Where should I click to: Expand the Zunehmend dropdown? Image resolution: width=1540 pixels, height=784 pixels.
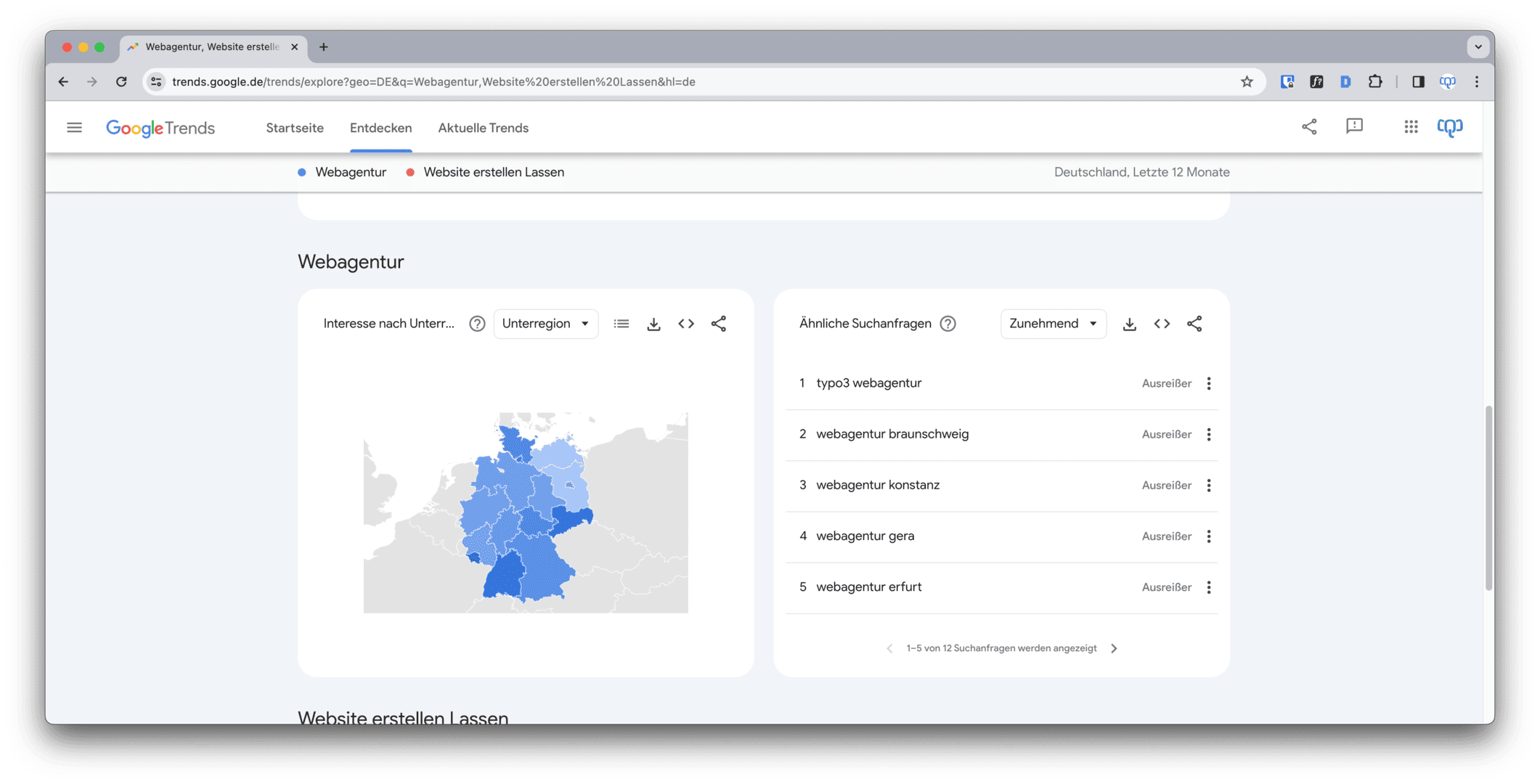pyautogui.click(x=1054, y=324)
